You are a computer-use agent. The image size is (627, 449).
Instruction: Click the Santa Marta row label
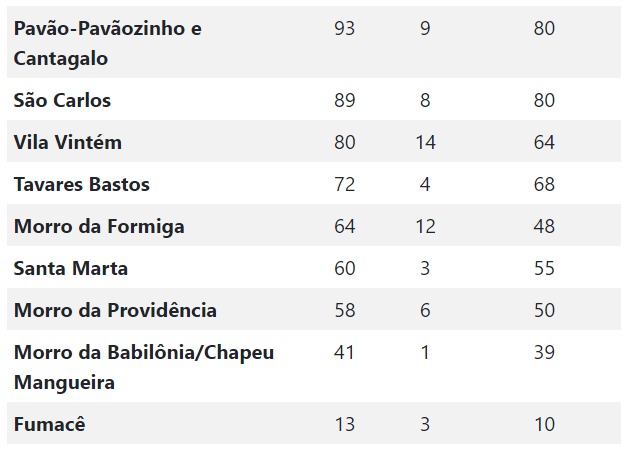[x=71, y=268]
